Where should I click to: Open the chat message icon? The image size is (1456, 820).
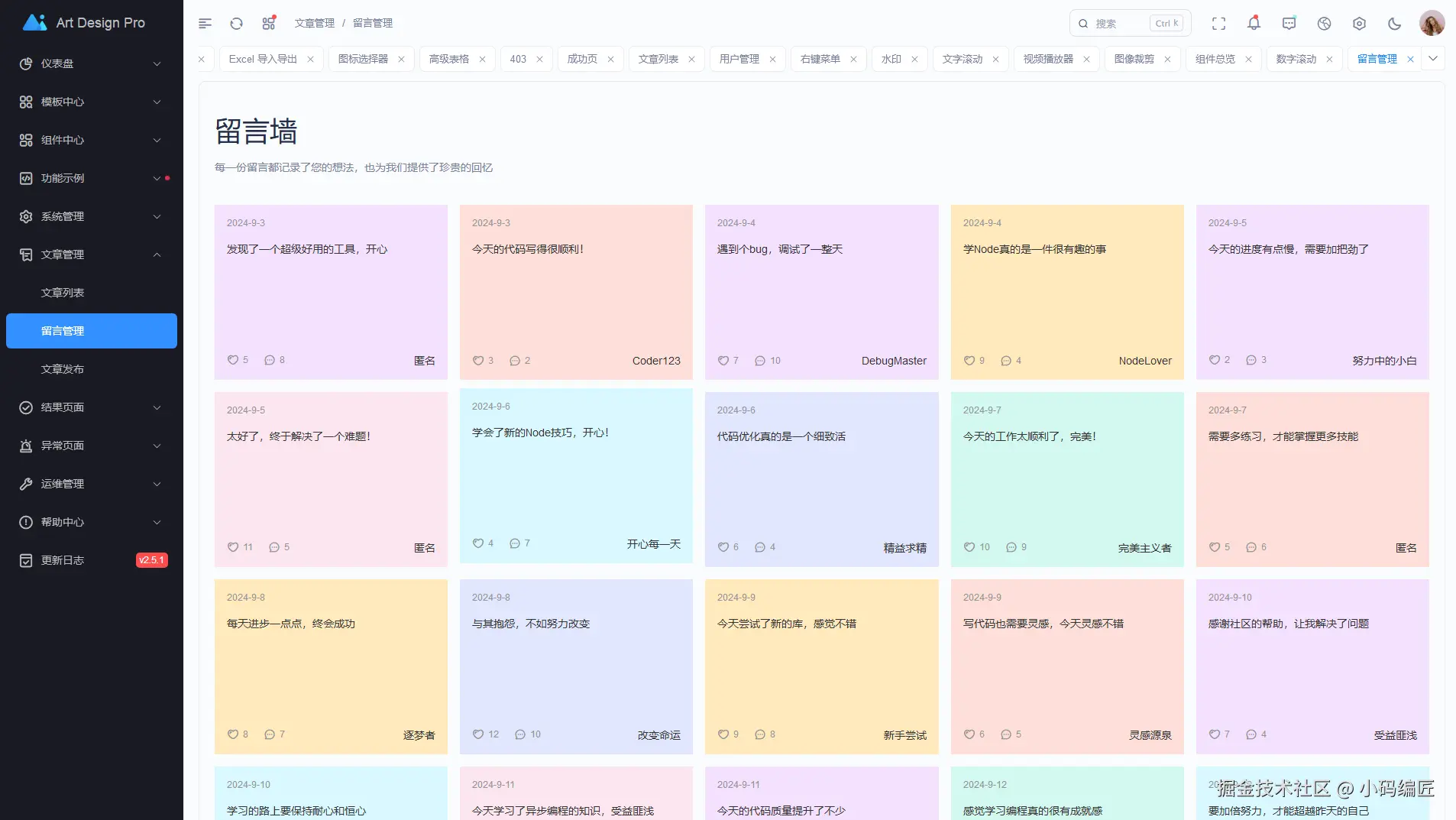click(x=1289, y=24)
